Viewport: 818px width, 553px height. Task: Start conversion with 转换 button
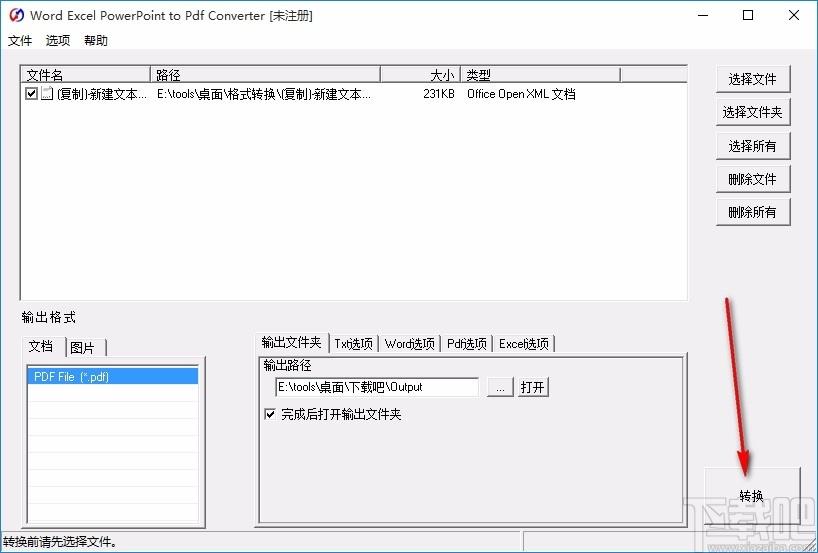tap(752, 496)
